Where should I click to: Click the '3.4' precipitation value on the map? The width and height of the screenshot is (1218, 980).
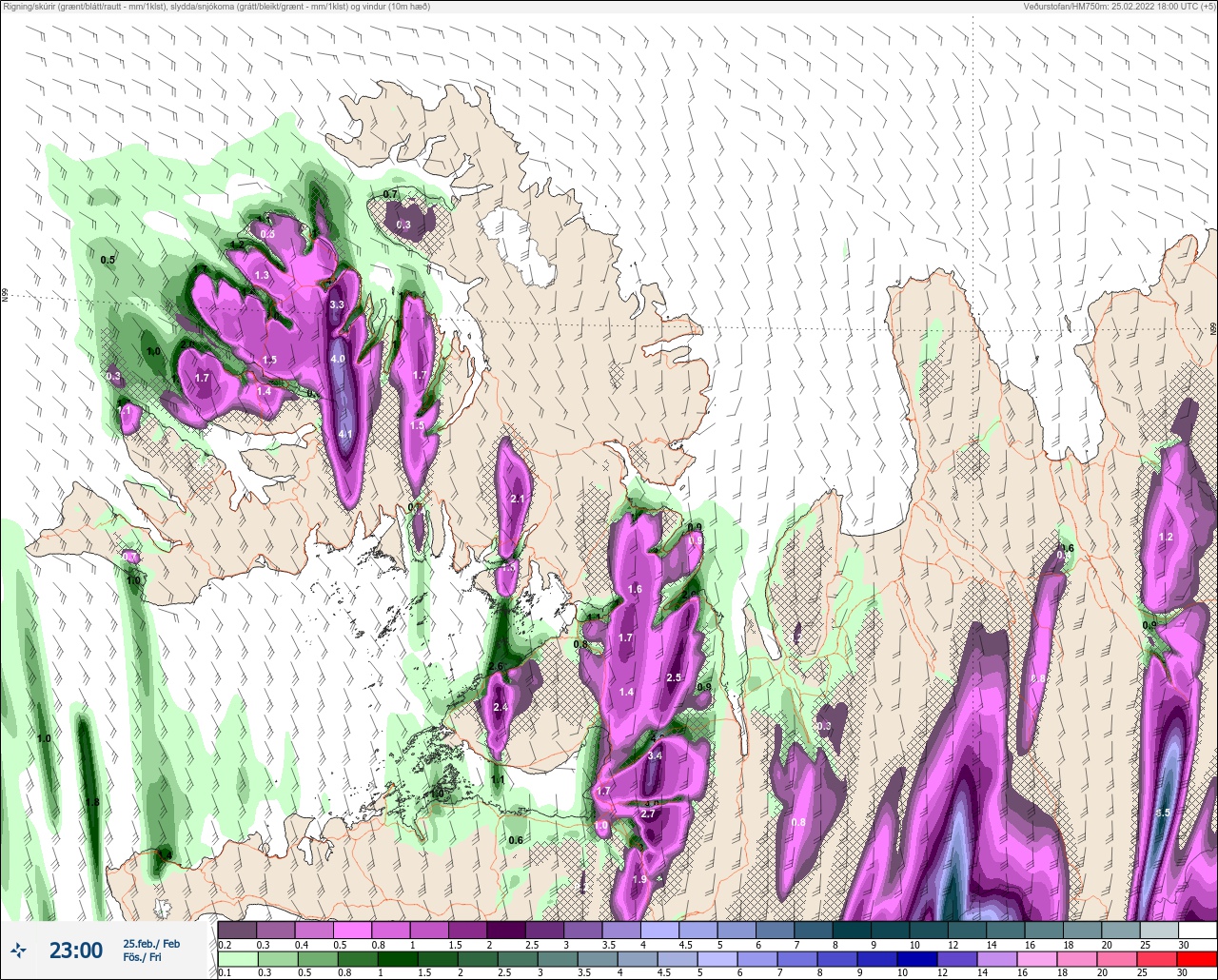click(x=655, y=755)
